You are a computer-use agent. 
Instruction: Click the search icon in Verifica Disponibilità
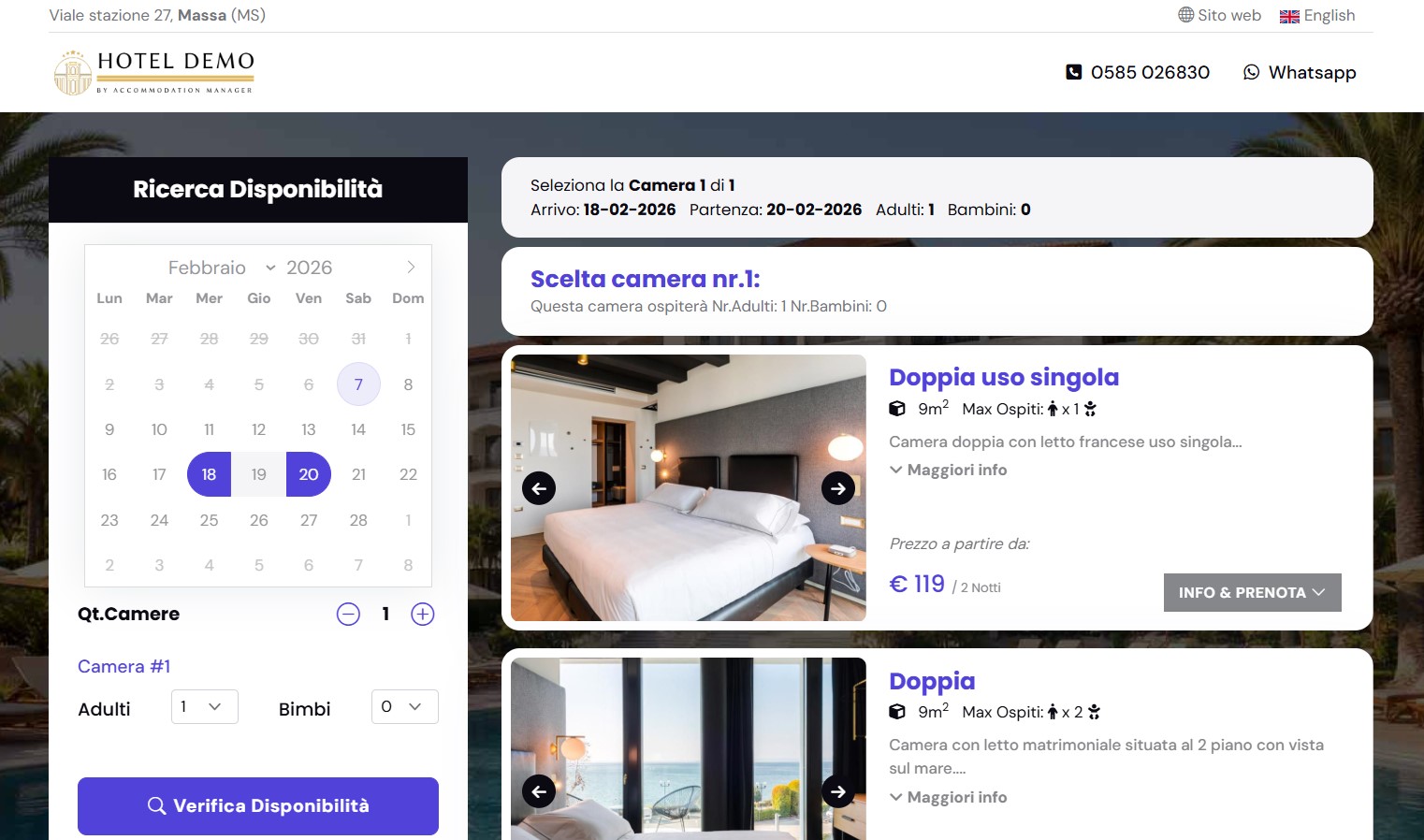[156, 805]
